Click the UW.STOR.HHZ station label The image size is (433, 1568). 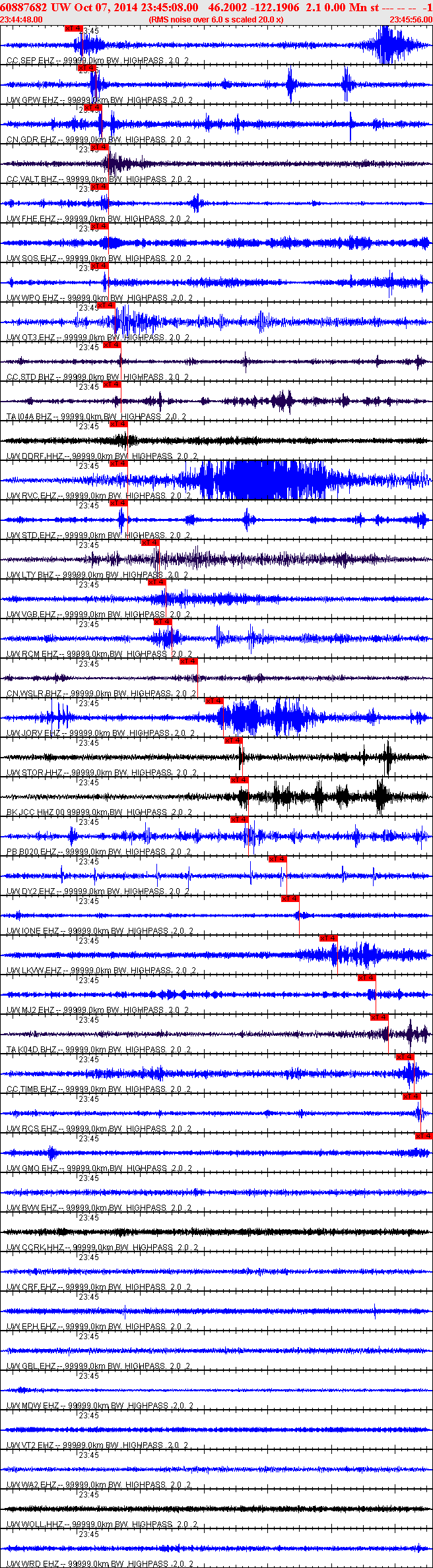click(x=102, y=773)
